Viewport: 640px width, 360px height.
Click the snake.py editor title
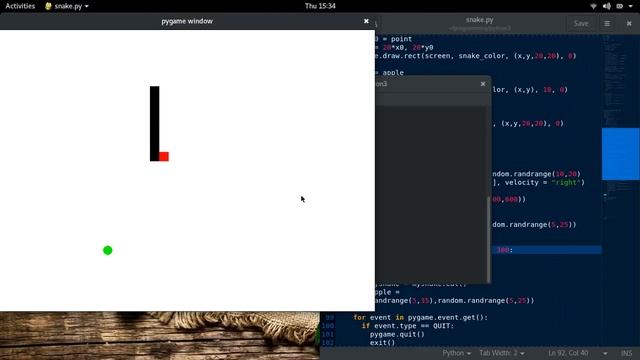tap(480, 20)
